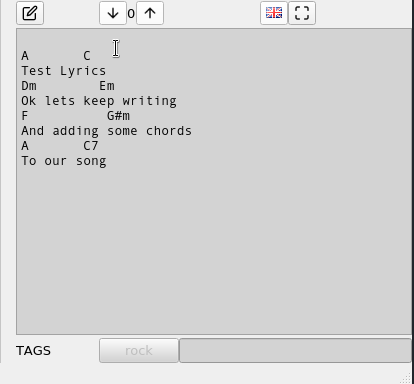Click the blank area below the lyrics
Screen dimensions: 414x384
(x=213, y=250)
